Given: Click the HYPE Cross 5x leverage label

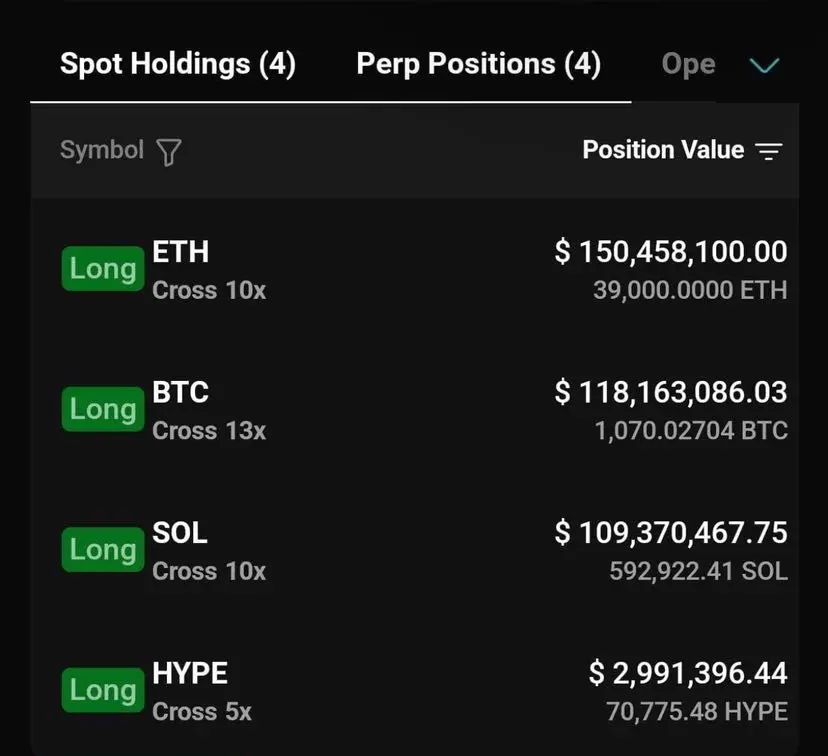Looking at the screenshot, I should tap(202, 712).
